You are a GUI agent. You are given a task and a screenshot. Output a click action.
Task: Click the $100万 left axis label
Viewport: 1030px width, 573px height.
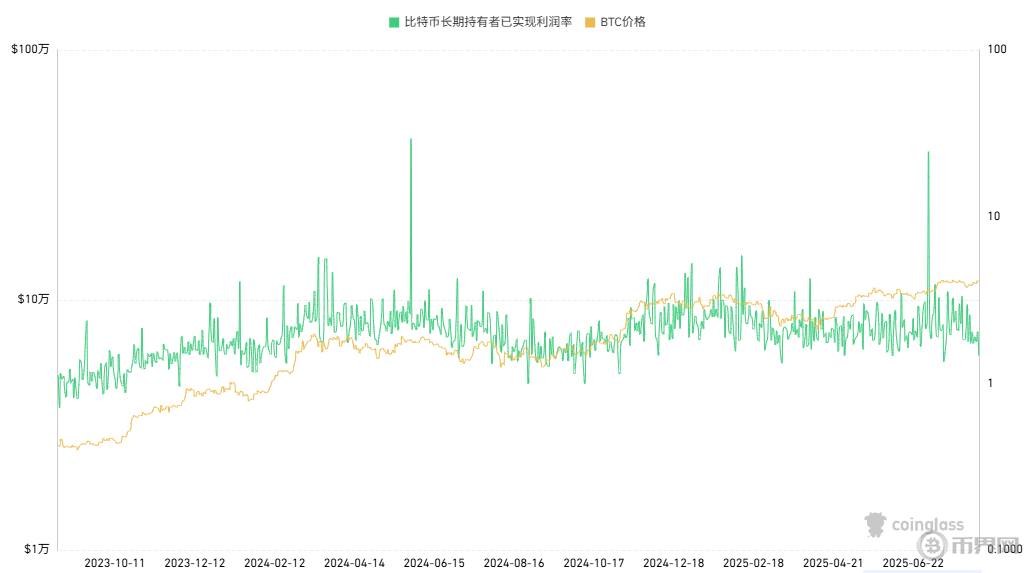[x=29, y=50]
